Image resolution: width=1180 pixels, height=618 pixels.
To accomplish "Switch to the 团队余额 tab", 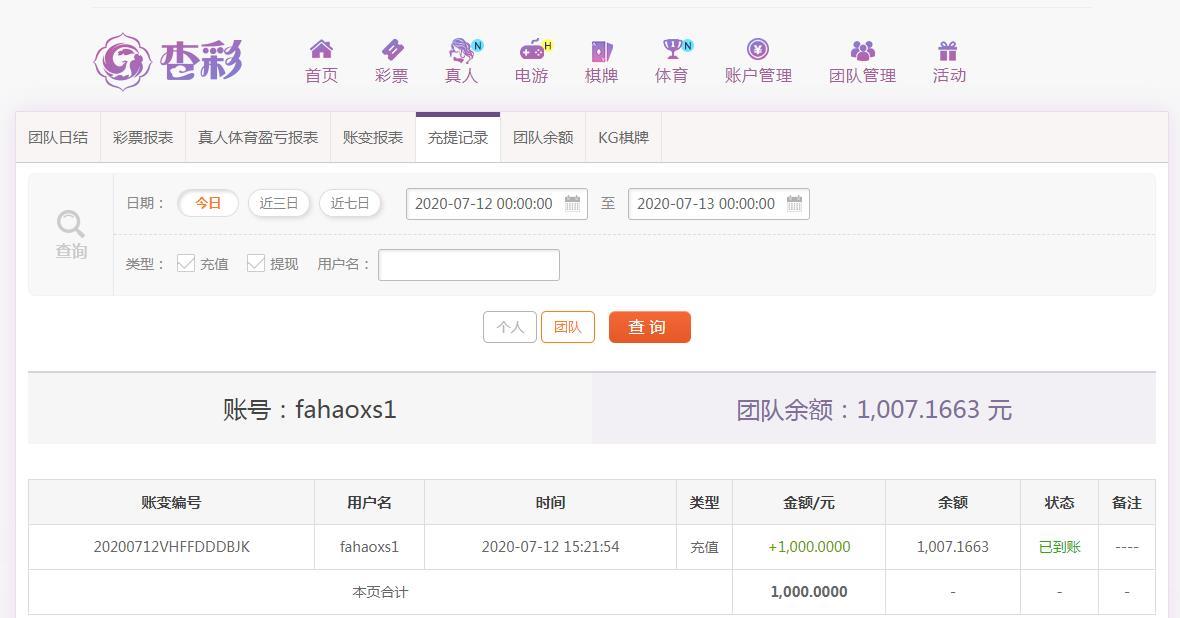I will (543, 138).
